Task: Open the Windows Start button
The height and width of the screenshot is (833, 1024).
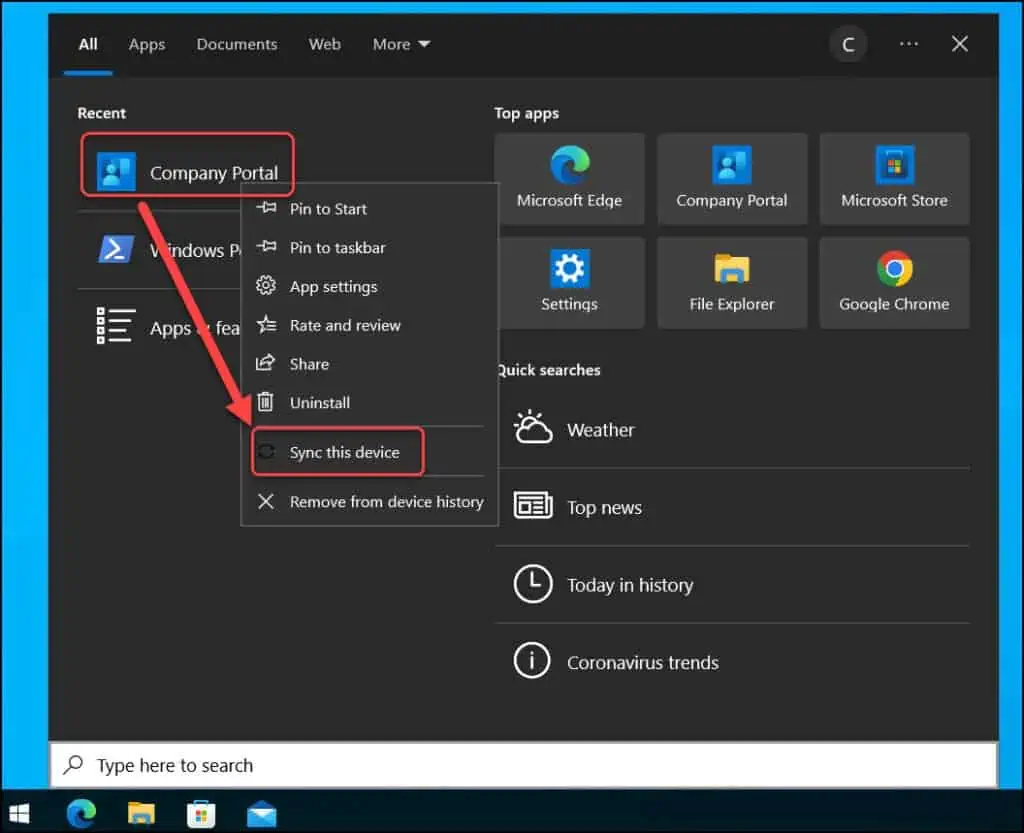Action: click(x=20, y=813)
